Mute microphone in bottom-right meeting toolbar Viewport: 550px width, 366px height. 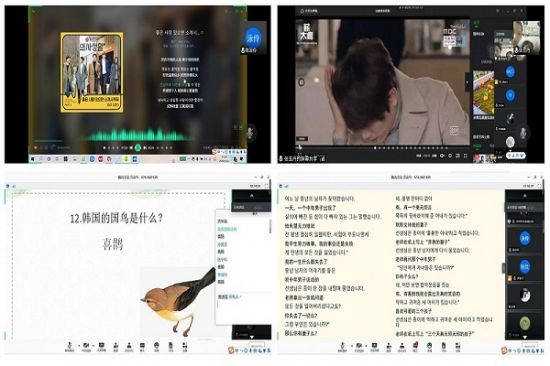pos(343,346)
